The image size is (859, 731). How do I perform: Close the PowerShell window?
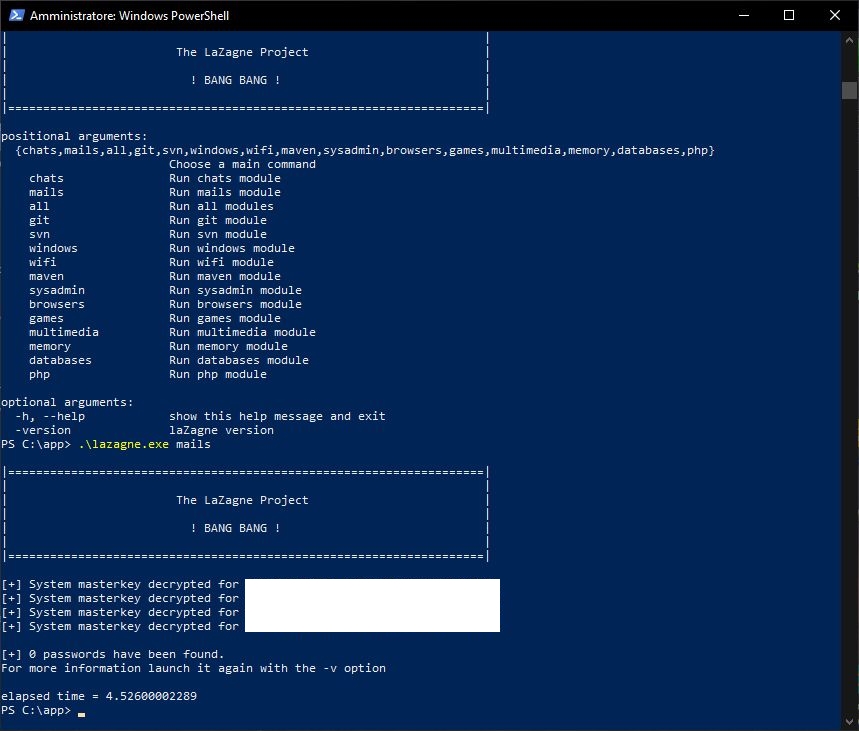tap(834, 15)
